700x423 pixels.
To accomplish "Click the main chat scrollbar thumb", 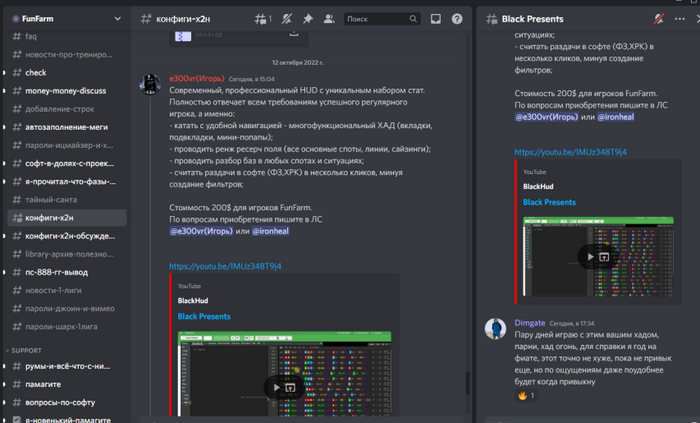I will click(467, 383).
